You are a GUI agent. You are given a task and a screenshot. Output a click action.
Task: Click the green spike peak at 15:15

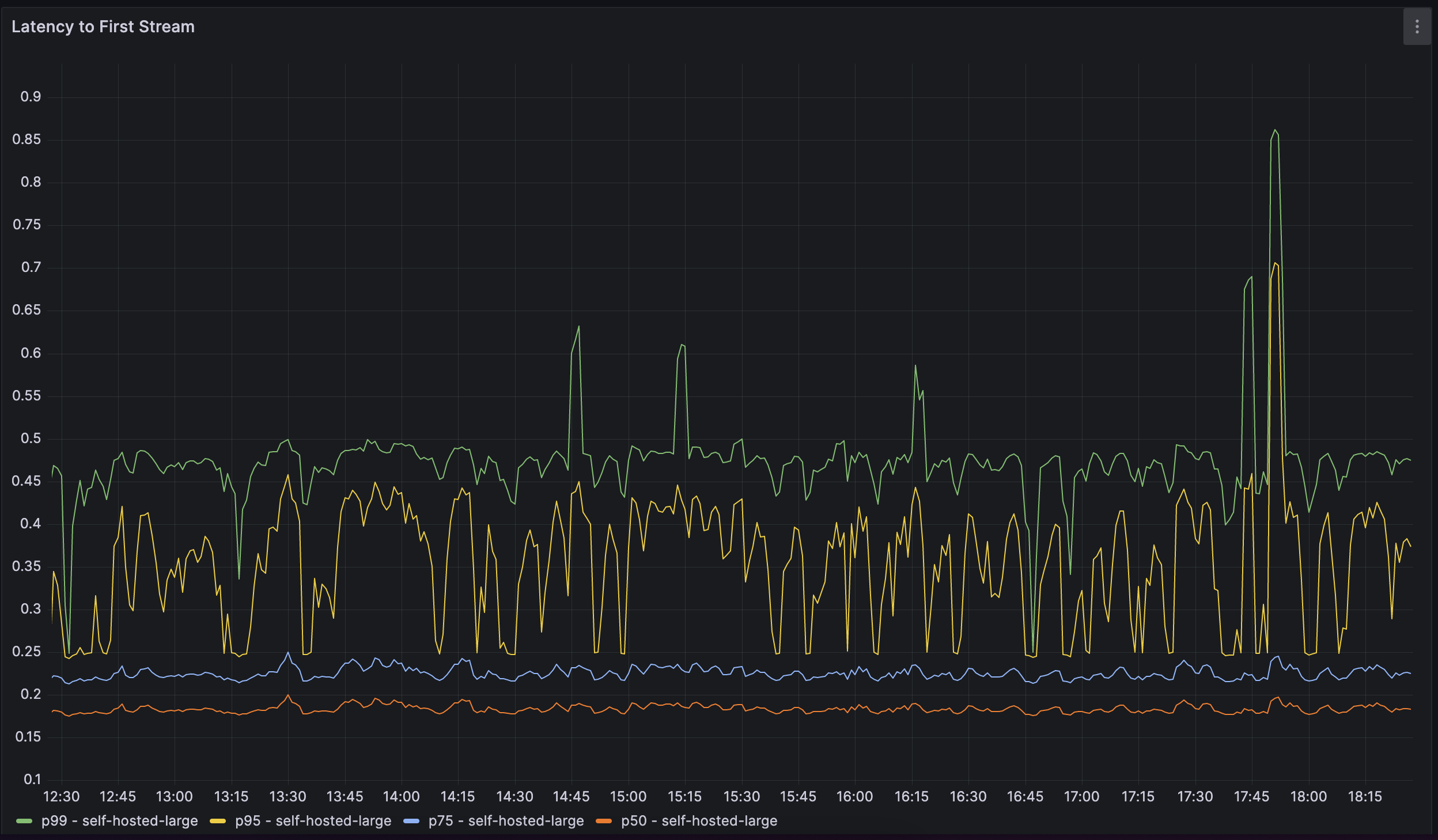[682, 345]
